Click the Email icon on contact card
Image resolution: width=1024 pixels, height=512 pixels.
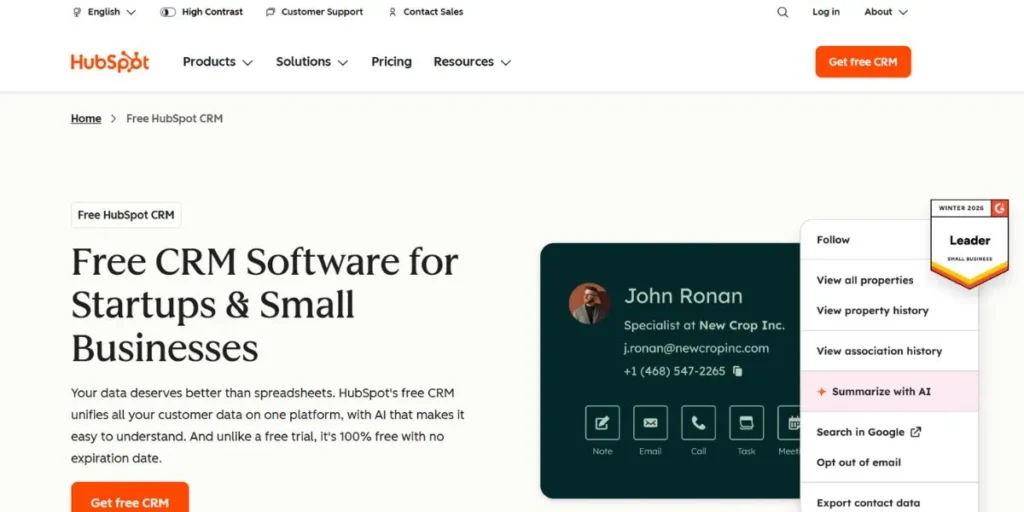pyautogui.click(x=650, y=423)
